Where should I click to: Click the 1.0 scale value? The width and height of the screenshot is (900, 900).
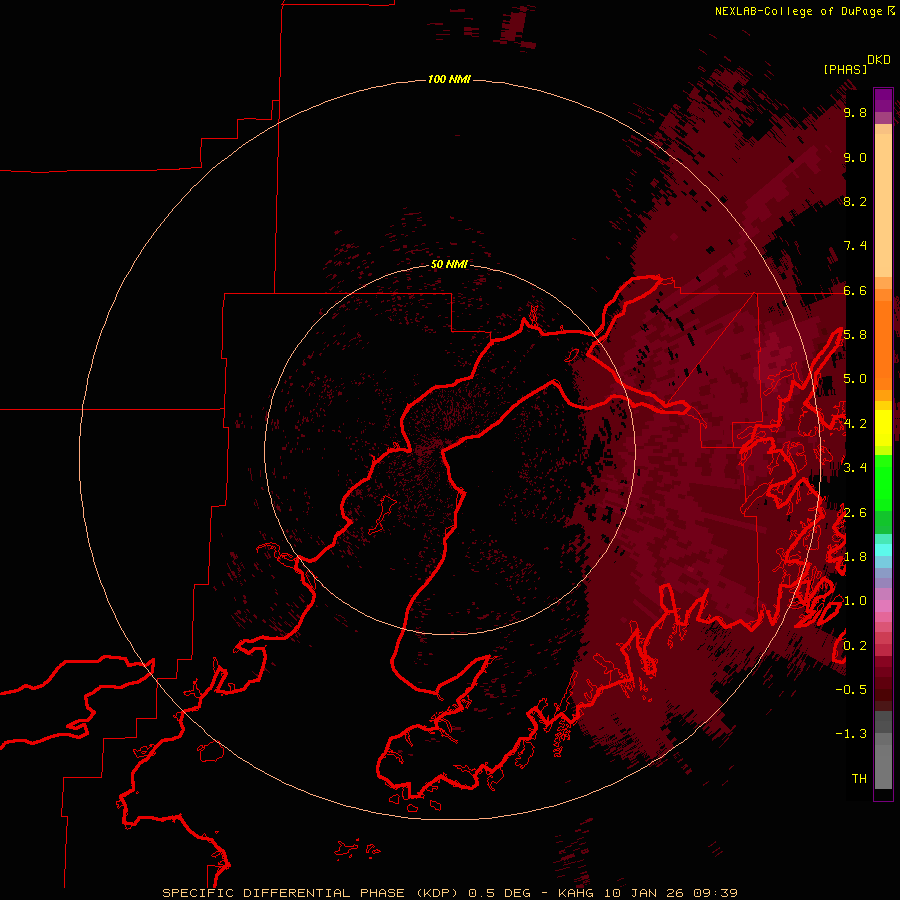coord(855,601)
